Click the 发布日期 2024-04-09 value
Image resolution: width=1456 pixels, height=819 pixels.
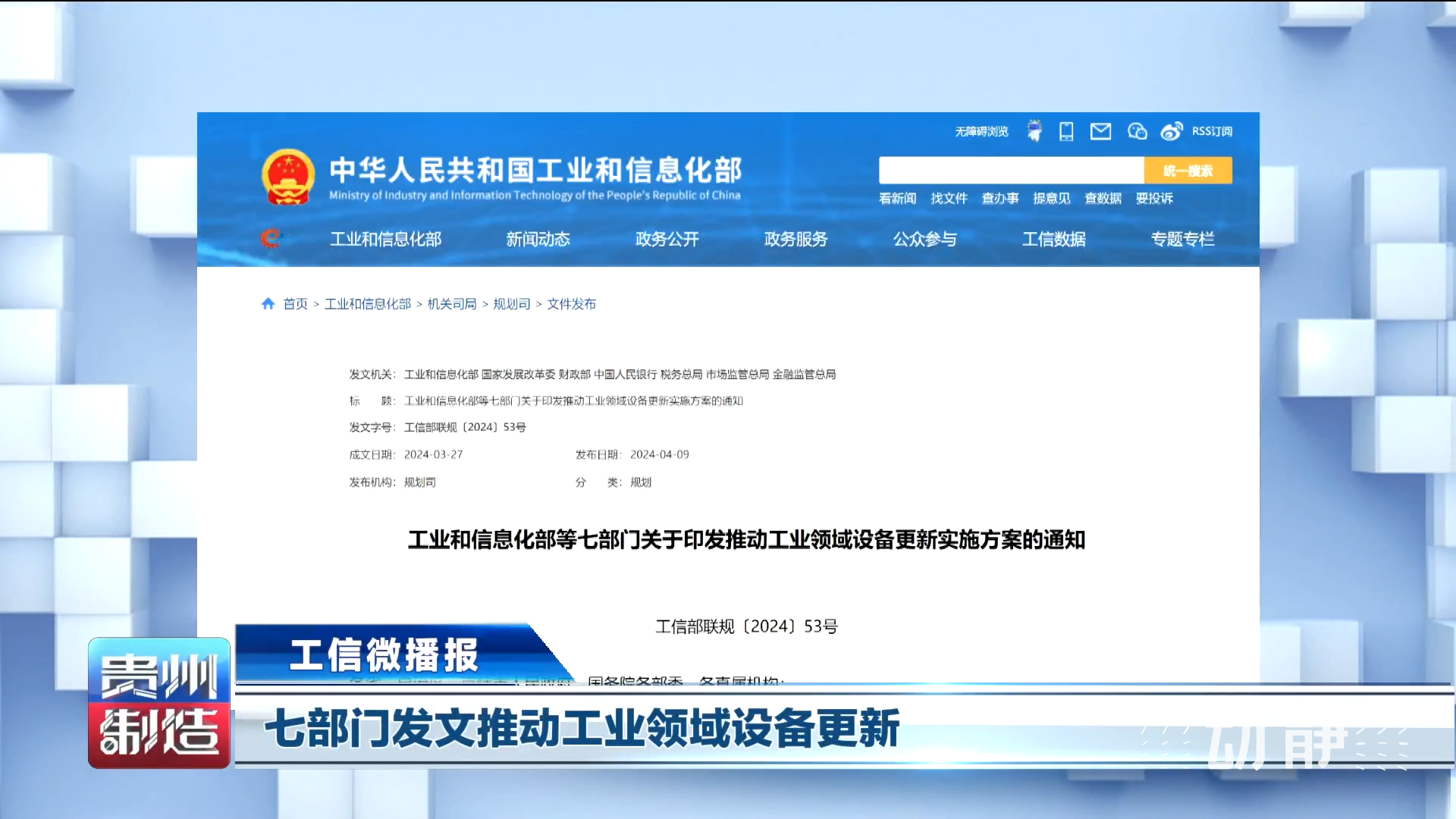659,454
